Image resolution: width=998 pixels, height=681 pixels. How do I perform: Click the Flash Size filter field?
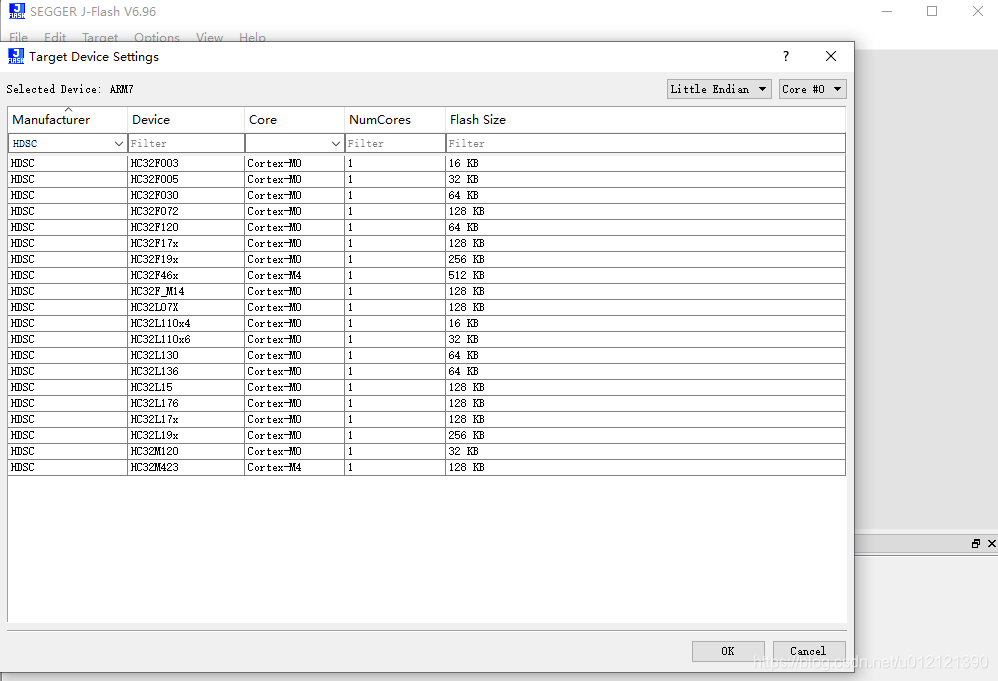645,143
